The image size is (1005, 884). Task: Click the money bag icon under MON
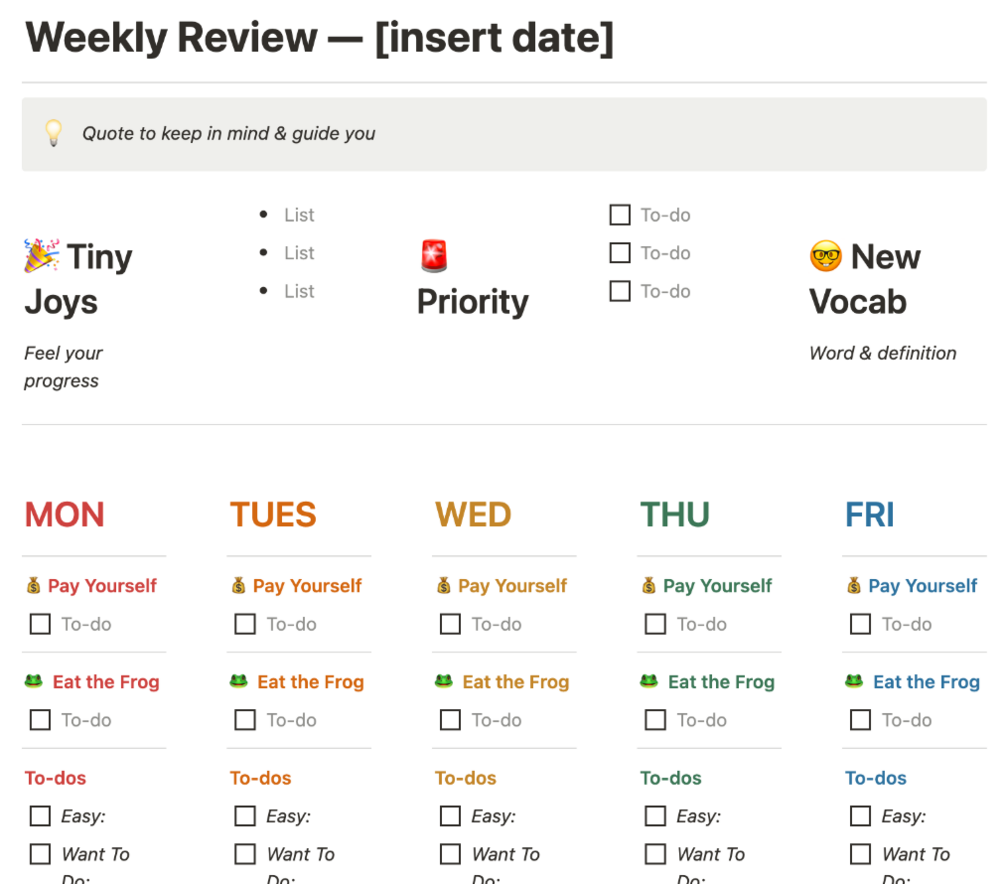(34, 586)
